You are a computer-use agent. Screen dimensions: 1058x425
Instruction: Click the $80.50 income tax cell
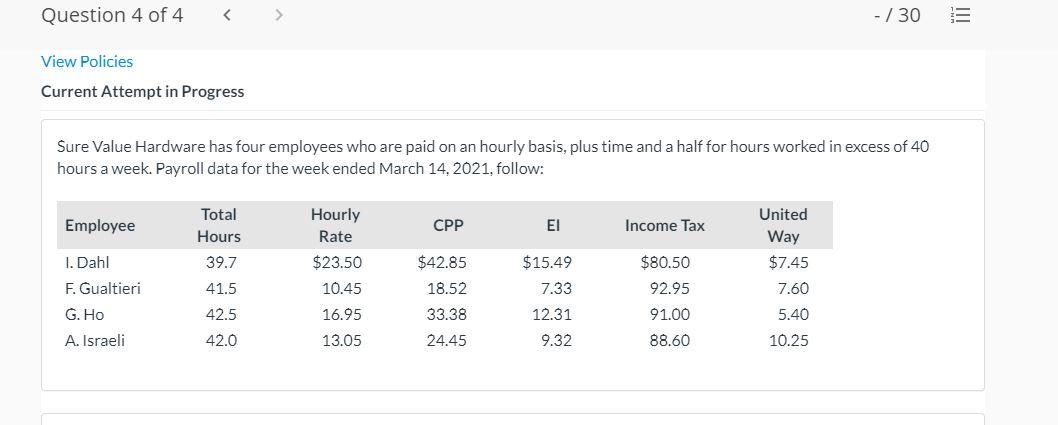click(665, 262)
